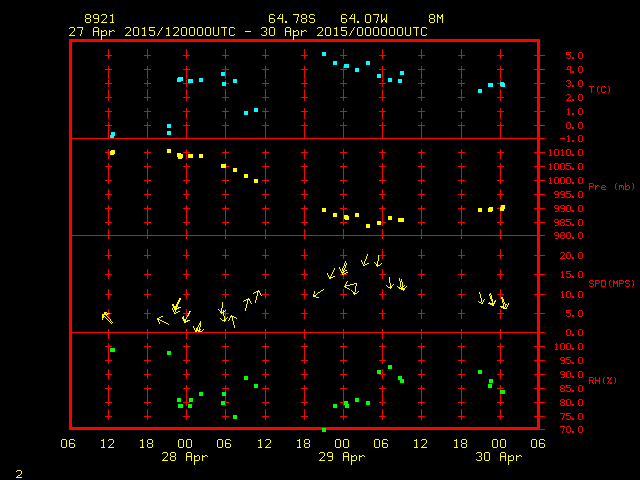
Task: Click the 'Pre (mb)' pressure axis label
Action: [611, 187]
